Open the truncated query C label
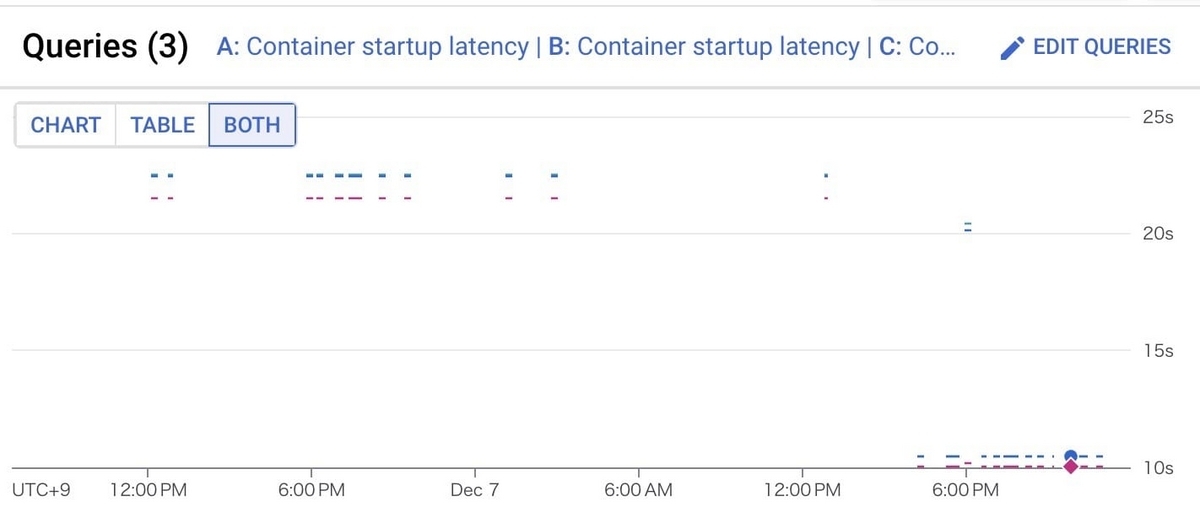This screenshot has width=1200, height=518. pyautogui.click(x=917, y=47)
